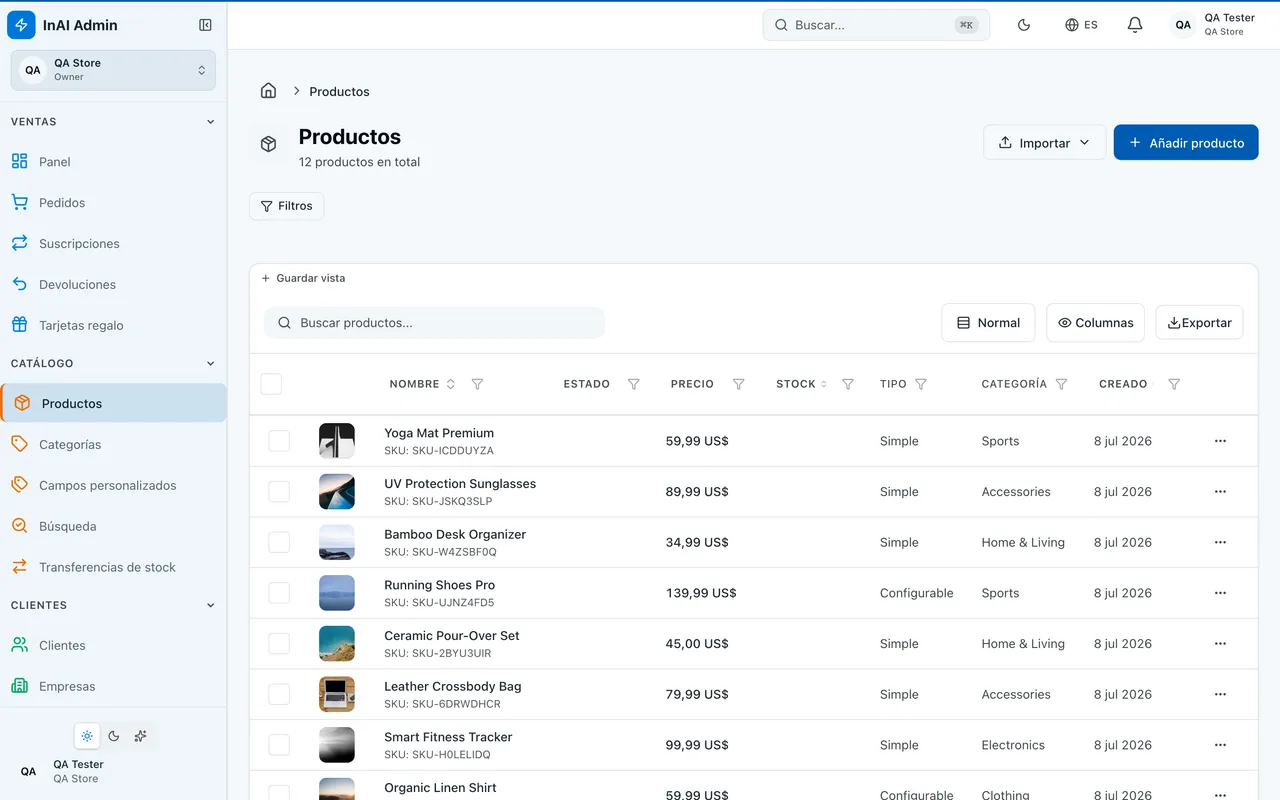Open the Columnas visibility menu
This screenshot has width=1280, height=800.
pyautogui.click(x=1096, y=323)
